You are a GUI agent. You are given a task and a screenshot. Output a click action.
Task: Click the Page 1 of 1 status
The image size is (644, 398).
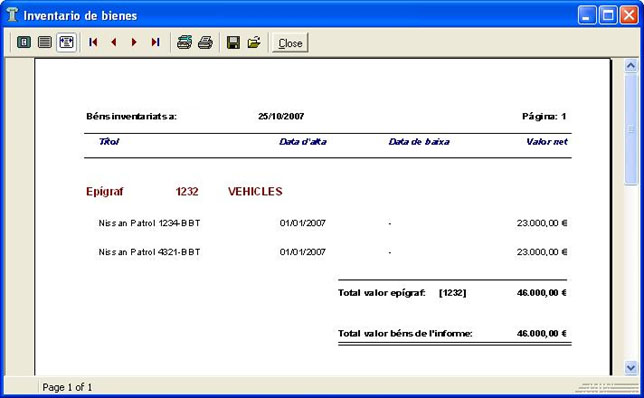[67, 387]
